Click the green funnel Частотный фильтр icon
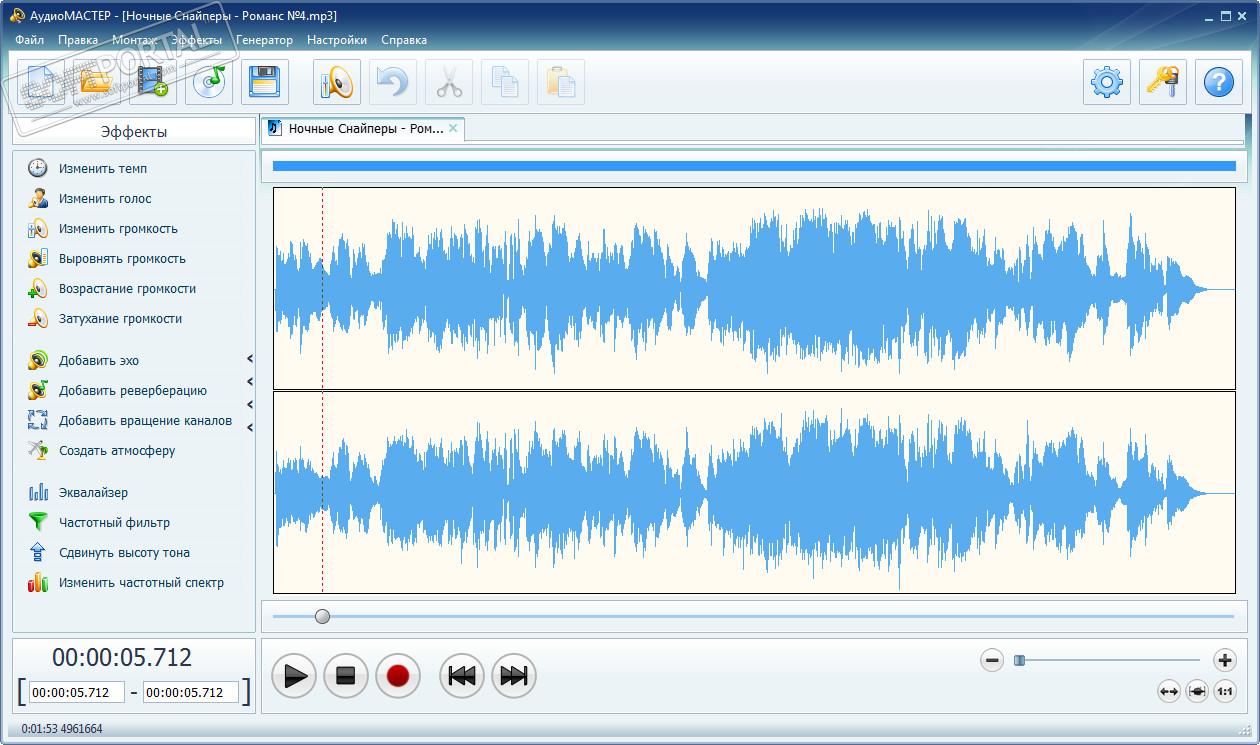The width and height of the screenshot is (1260, 745). tap(38, 522)
